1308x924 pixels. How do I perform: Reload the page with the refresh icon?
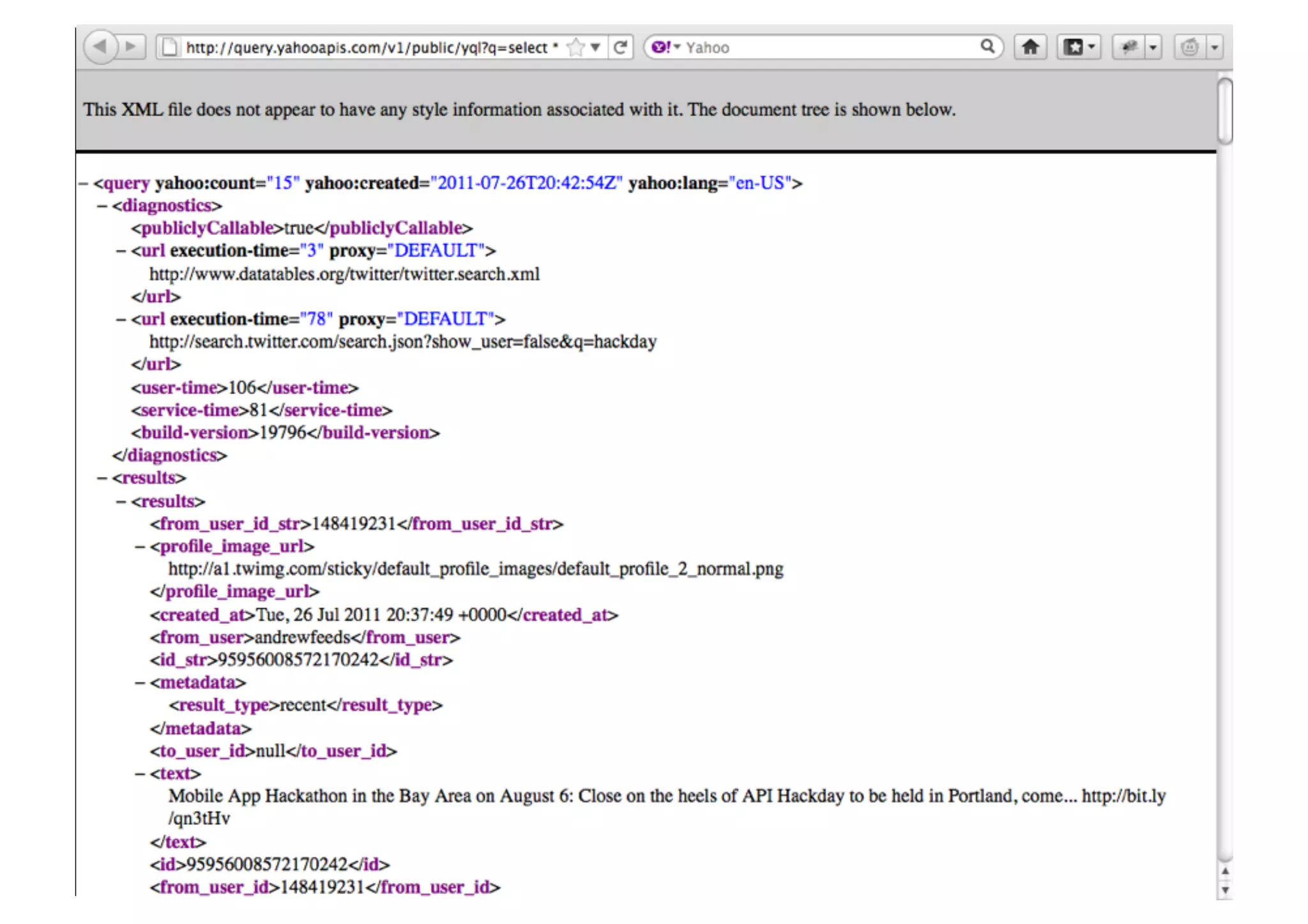coord(620,47)
